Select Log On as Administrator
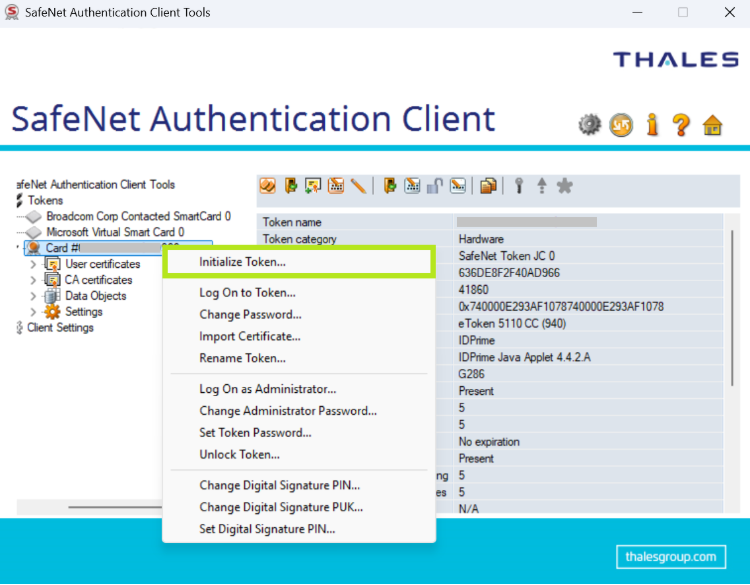Screen dimensions: 750x585 click(x=299, y=389)
